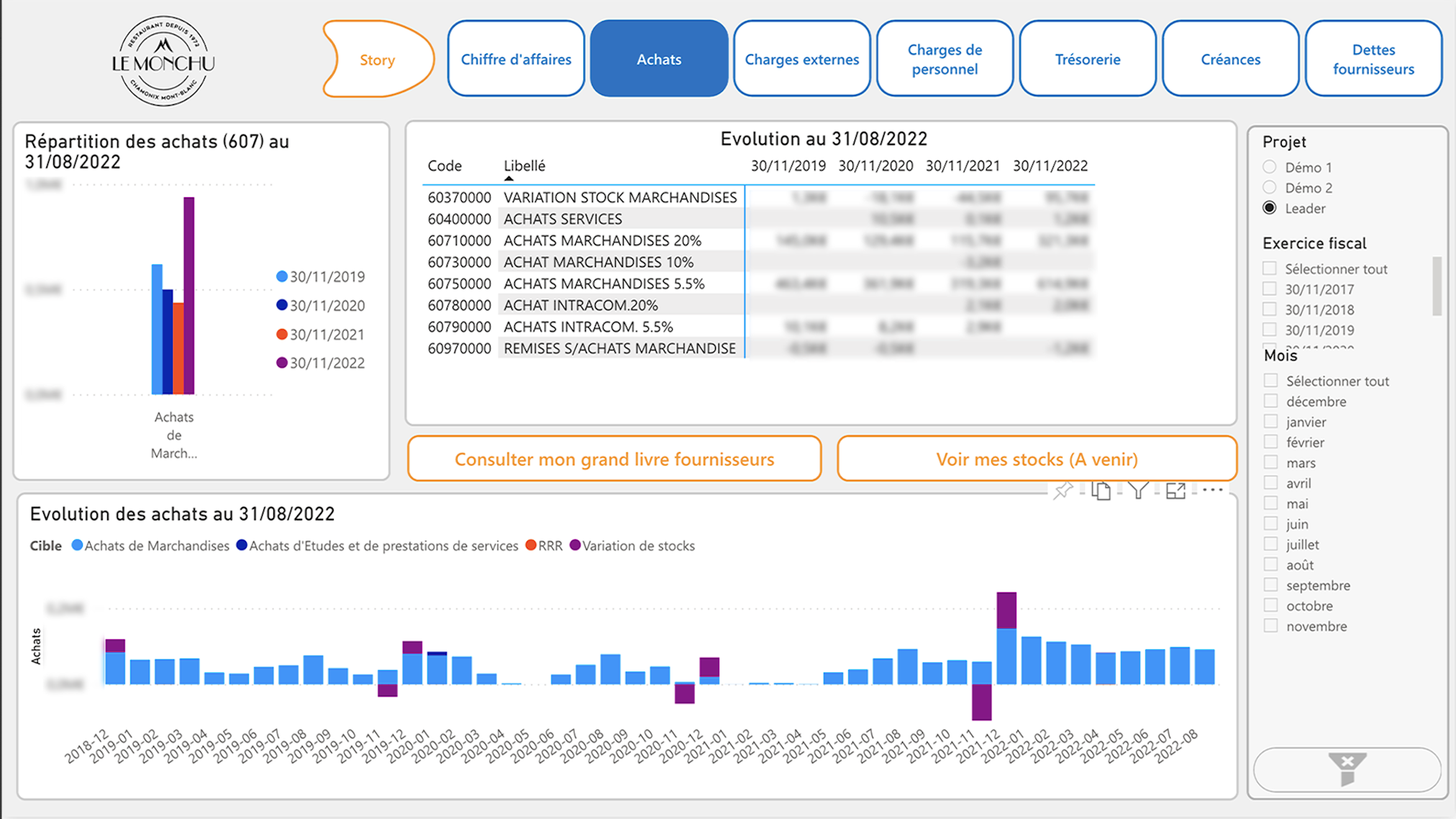Sort by the Libellé column header

point(524,166)
